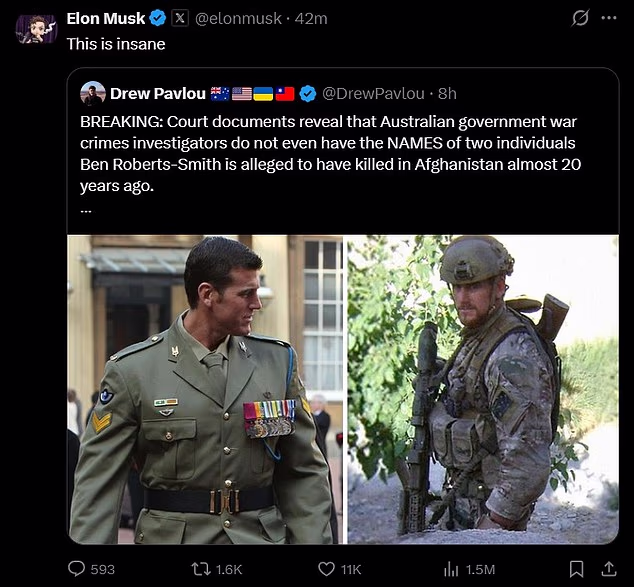Screen dimensions: 634x587
Task: Open Elon Musk display name link
Action: coord(105,18)
